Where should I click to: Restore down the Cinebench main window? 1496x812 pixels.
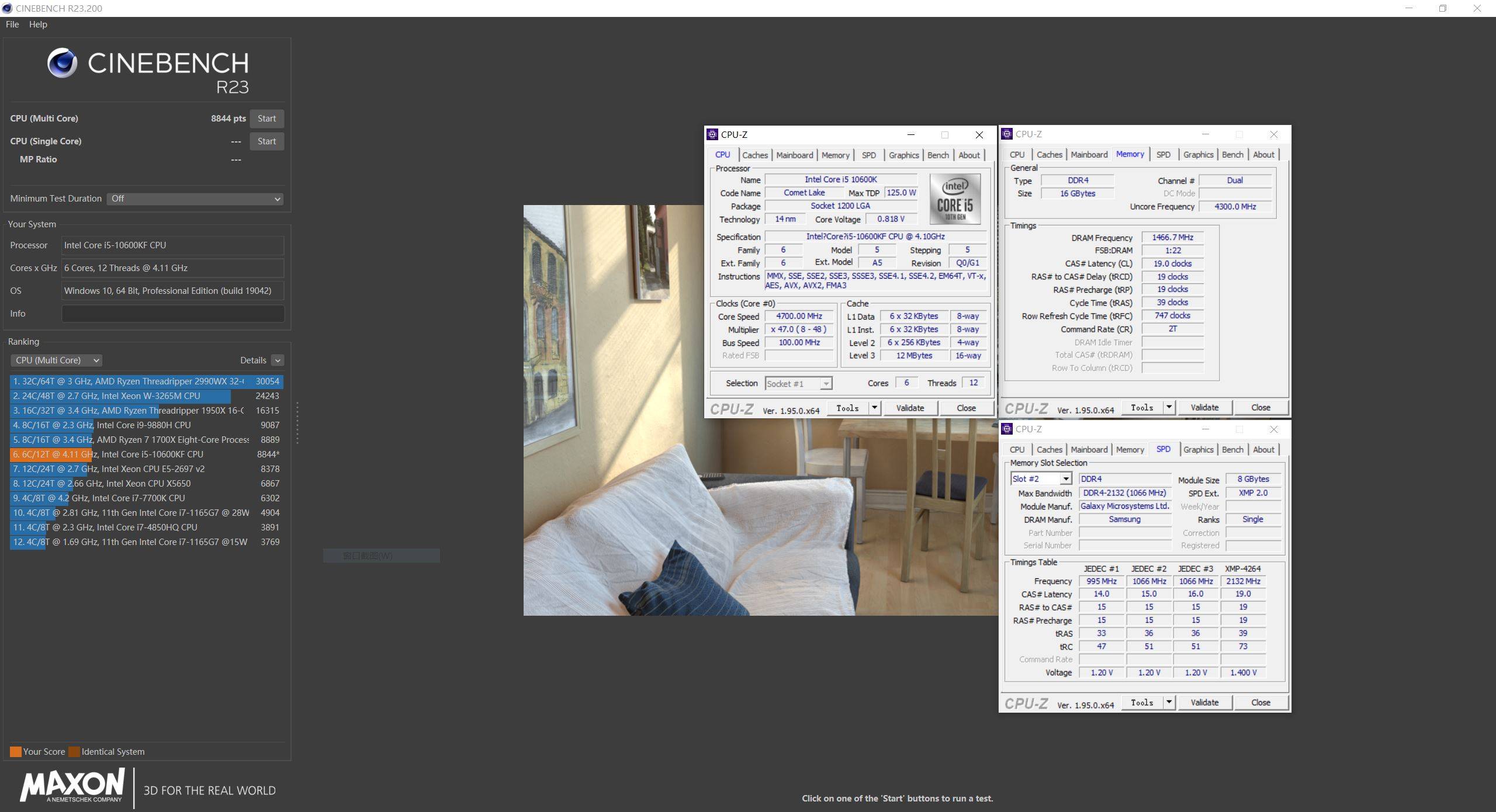(x=1443, y=8)
